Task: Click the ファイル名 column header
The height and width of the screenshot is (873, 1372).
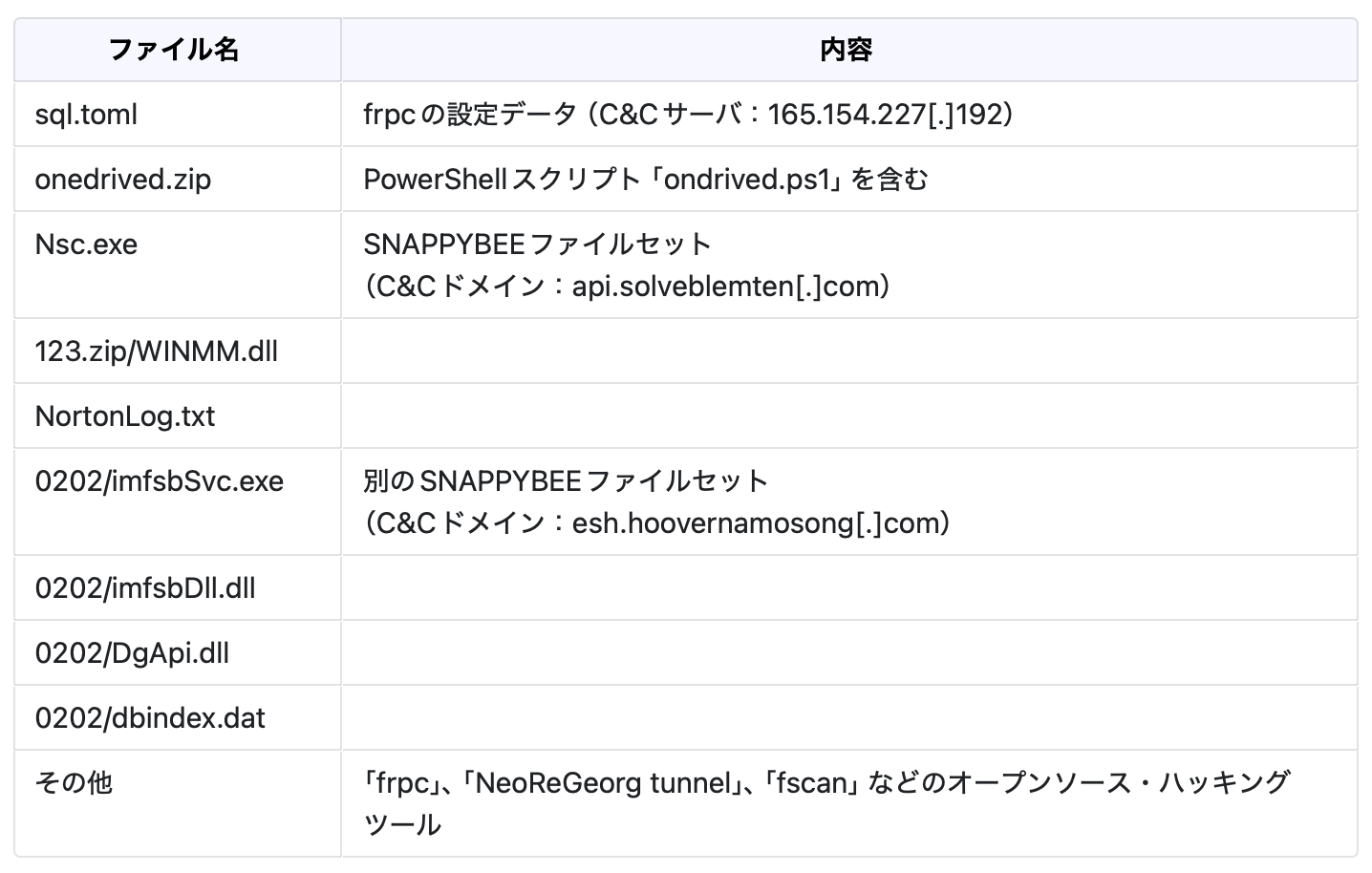Action: [x=173, y=50]
